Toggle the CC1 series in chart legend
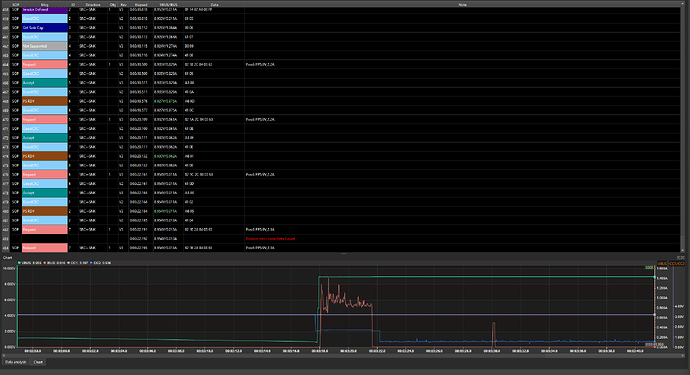The image size is (690, 375). coord(78,263)
